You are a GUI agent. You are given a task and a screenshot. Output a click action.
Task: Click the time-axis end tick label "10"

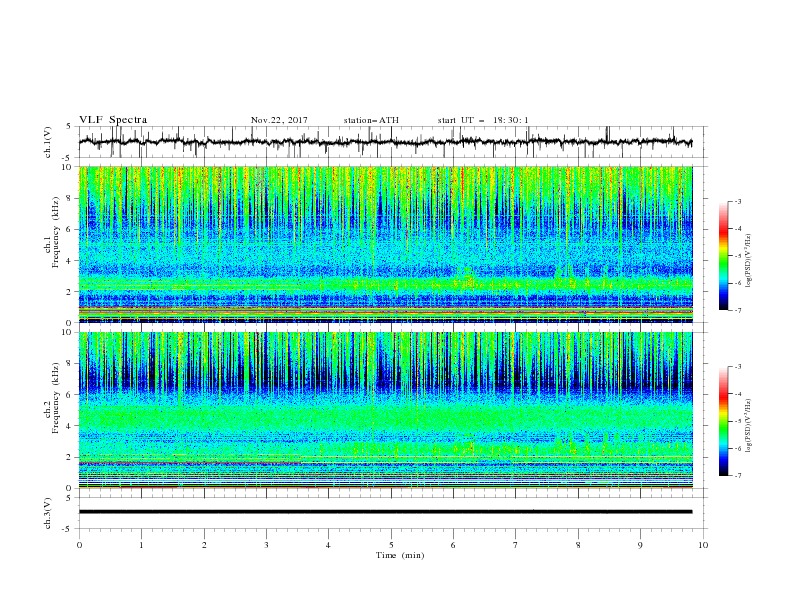(x=703, y=545)
